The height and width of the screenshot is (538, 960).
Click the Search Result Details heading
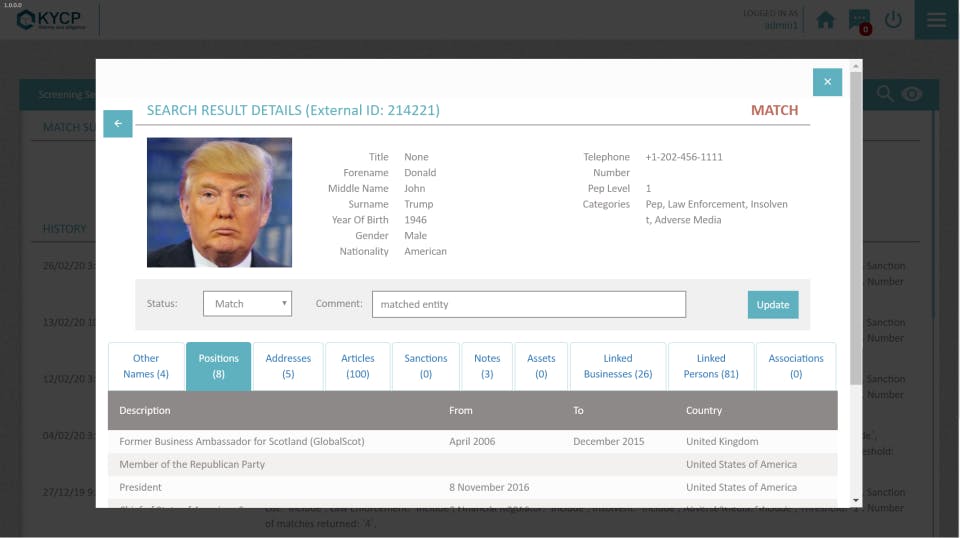tap(293, 110)
